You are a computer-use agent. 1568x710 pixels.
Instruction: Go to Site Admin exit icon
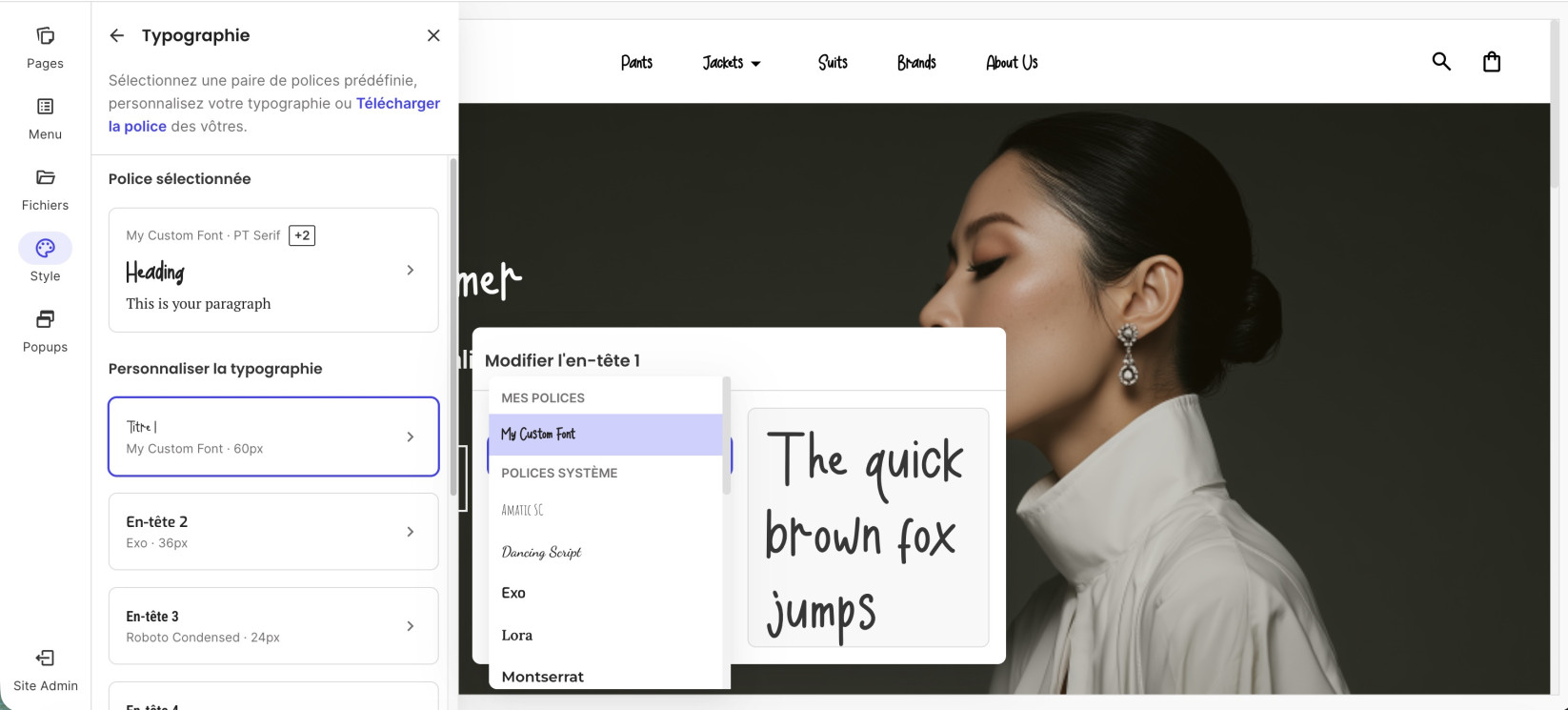[x=45, y=658]
